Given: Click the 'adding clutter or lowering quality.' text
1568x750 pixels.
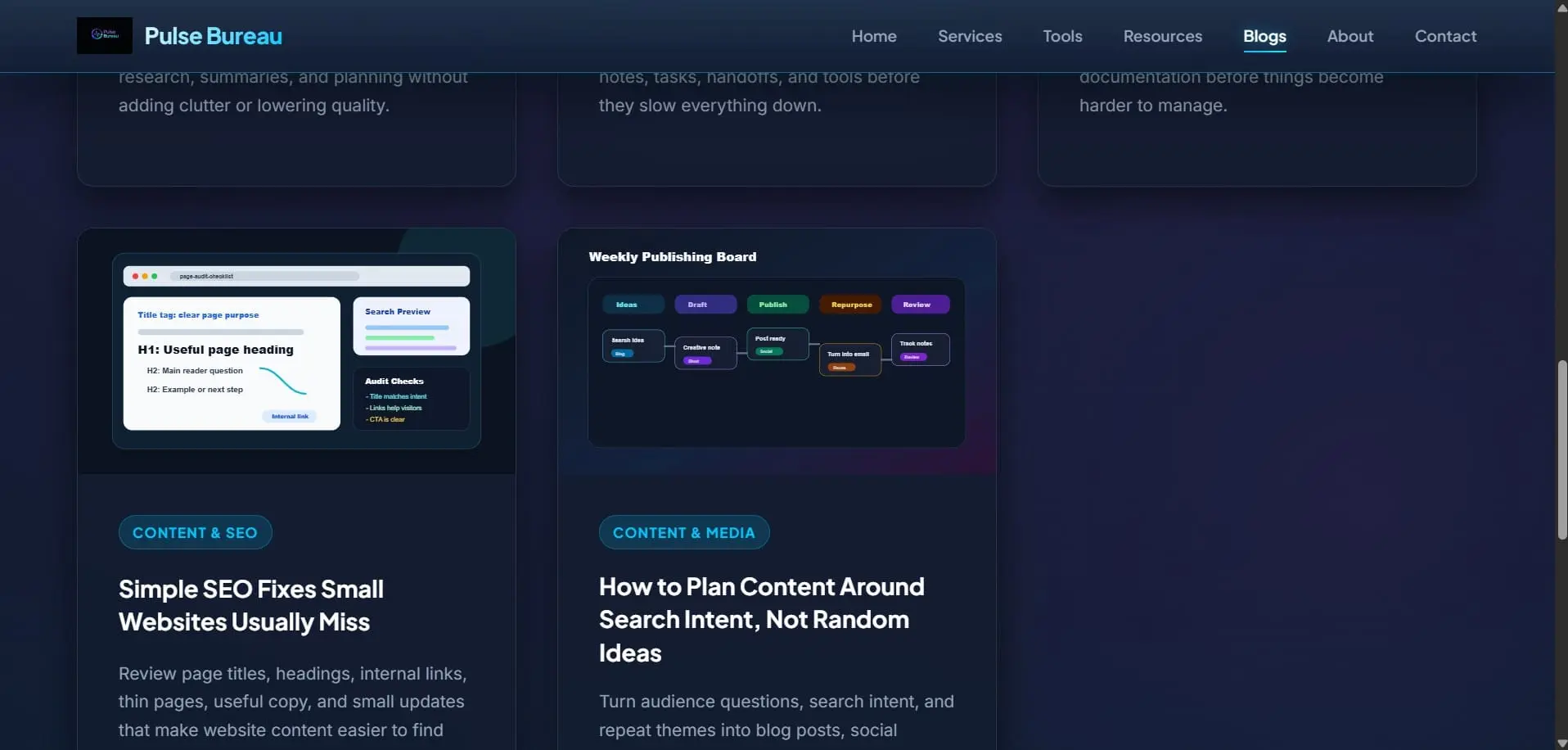Looking at the screenshot, I should (254, 106).
